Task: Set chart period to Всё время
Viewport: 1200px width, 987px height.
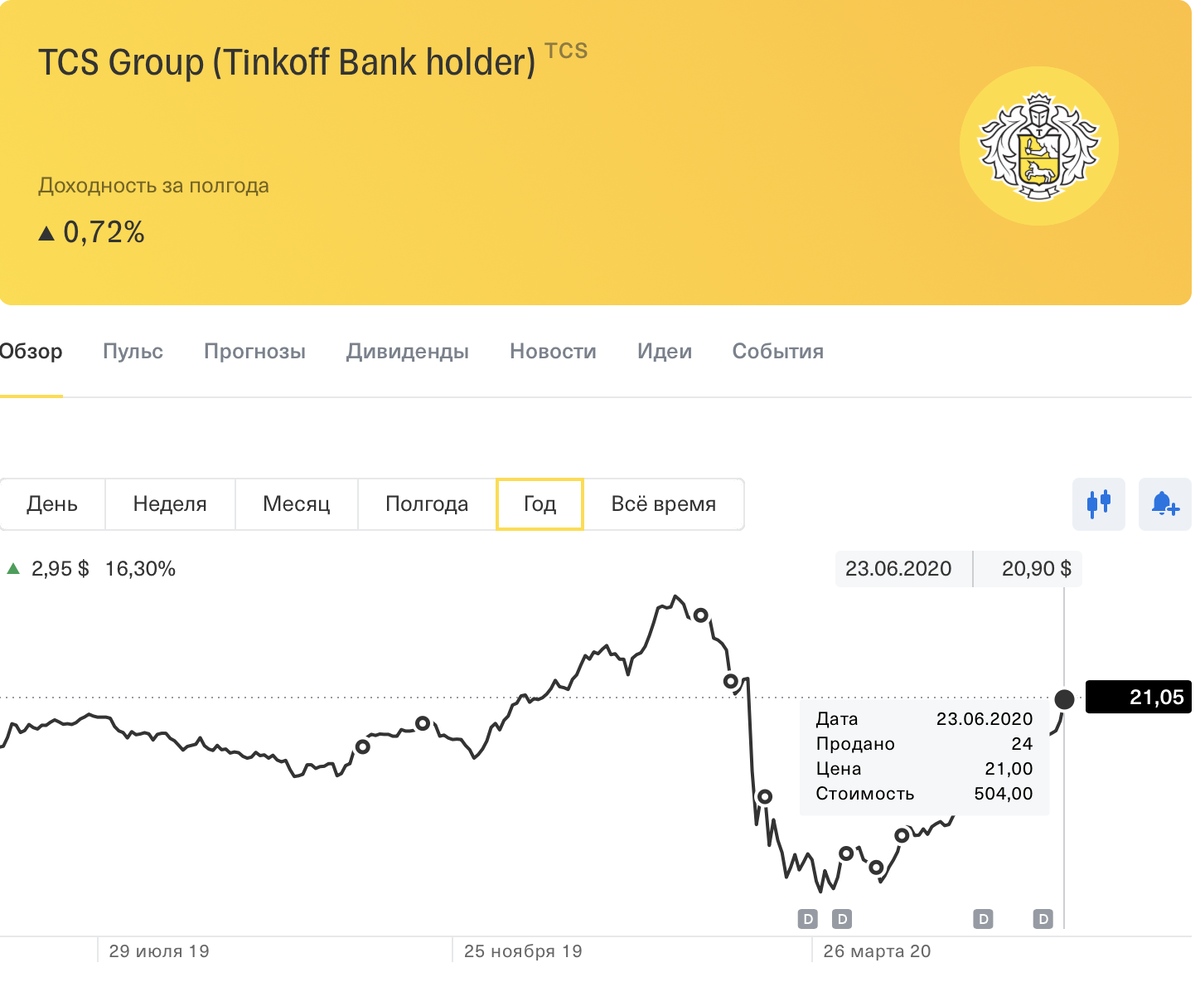Action: pos(664,504)
